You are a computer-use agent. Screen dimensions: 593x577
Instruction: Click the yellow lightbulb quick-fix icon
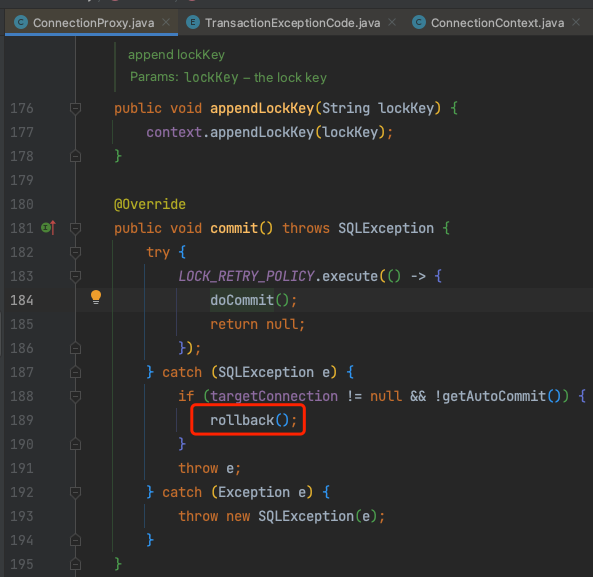(96, 297)
